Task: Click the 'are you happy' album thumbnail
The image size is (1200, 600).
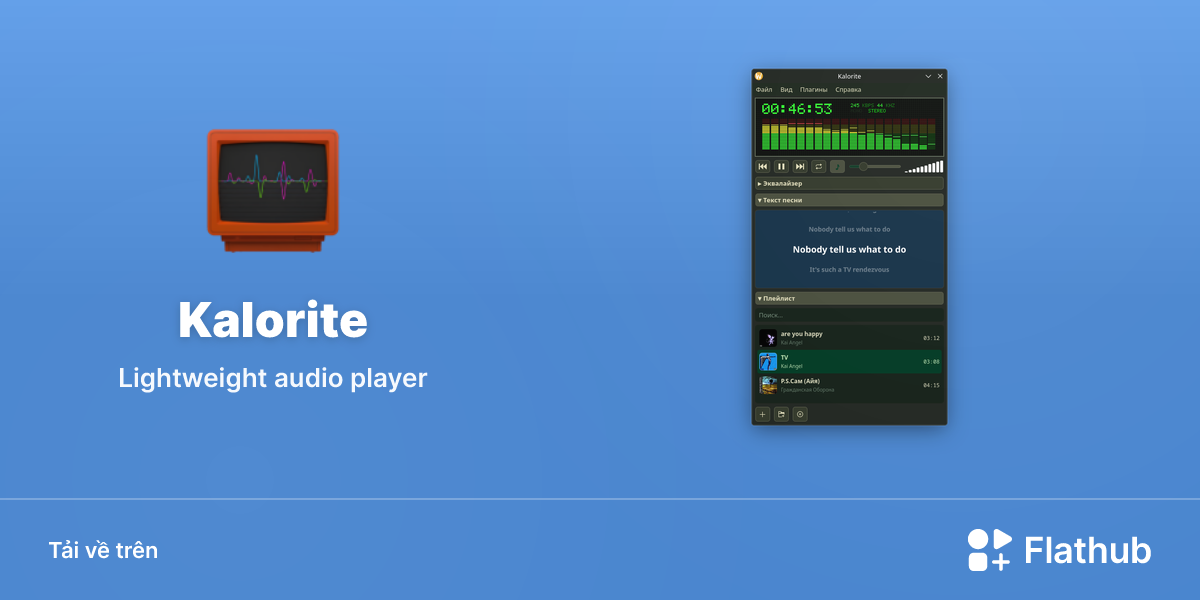Action: click(768, 338)
